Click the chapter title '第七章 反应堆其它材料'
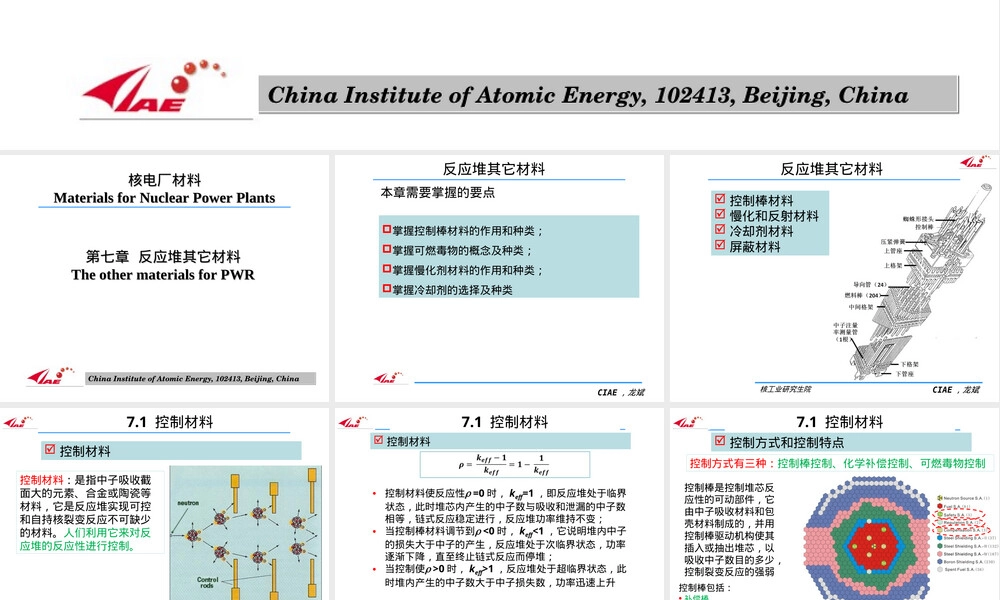Screen dimensions: 1000x600 tap(163, 256)
